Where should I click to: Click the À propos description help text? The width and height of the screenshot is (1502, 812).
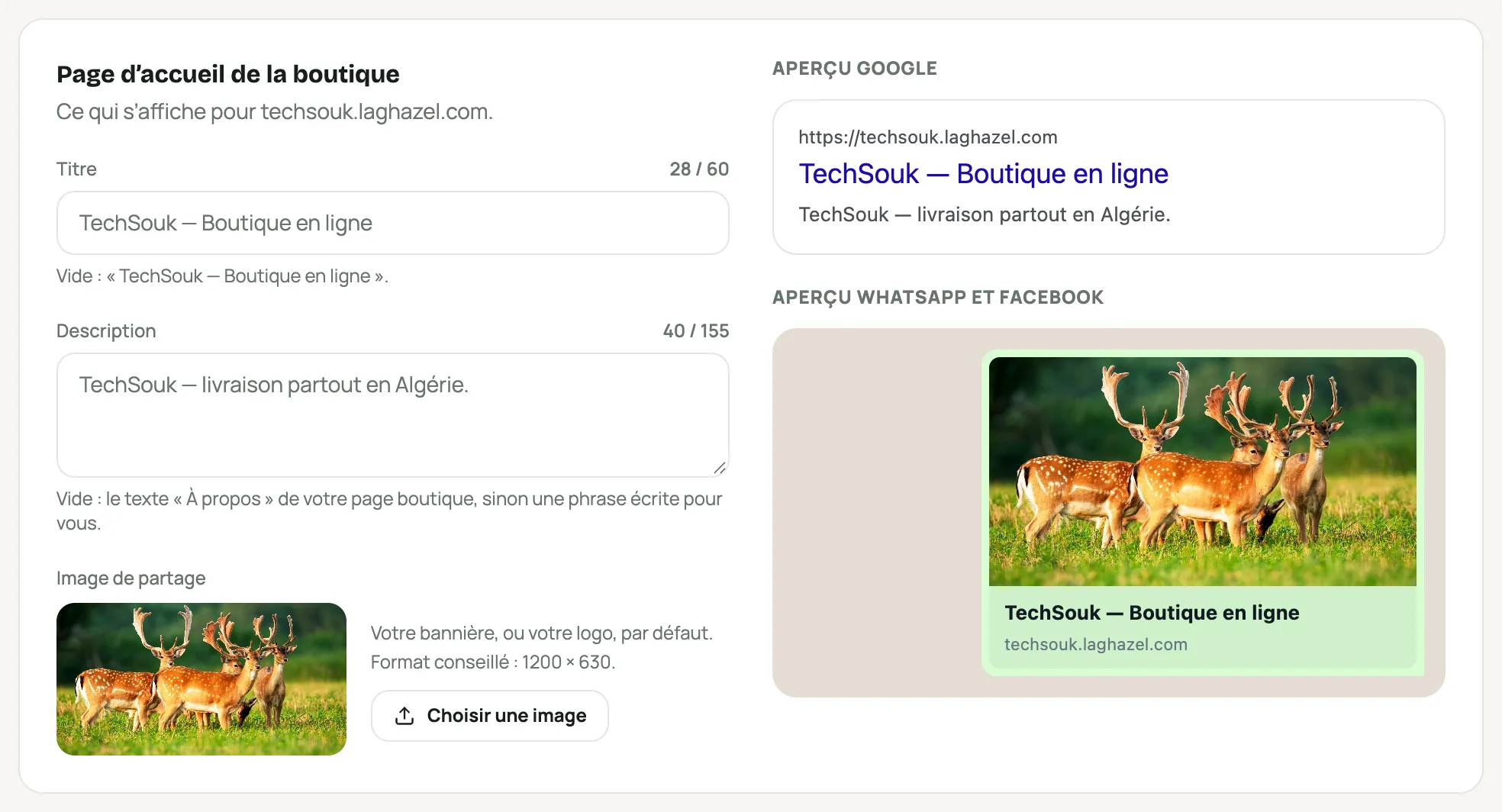click(x=389, y=511)
